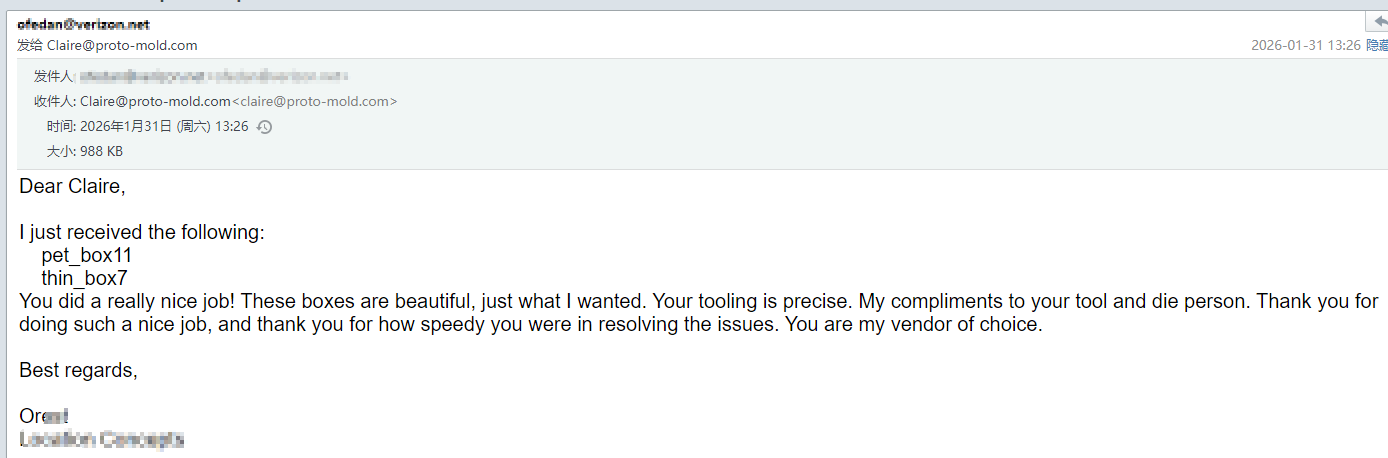Click the history clock icon beside the time
The height and width of the screenshot is (458, 1388).
coord(264,127)
